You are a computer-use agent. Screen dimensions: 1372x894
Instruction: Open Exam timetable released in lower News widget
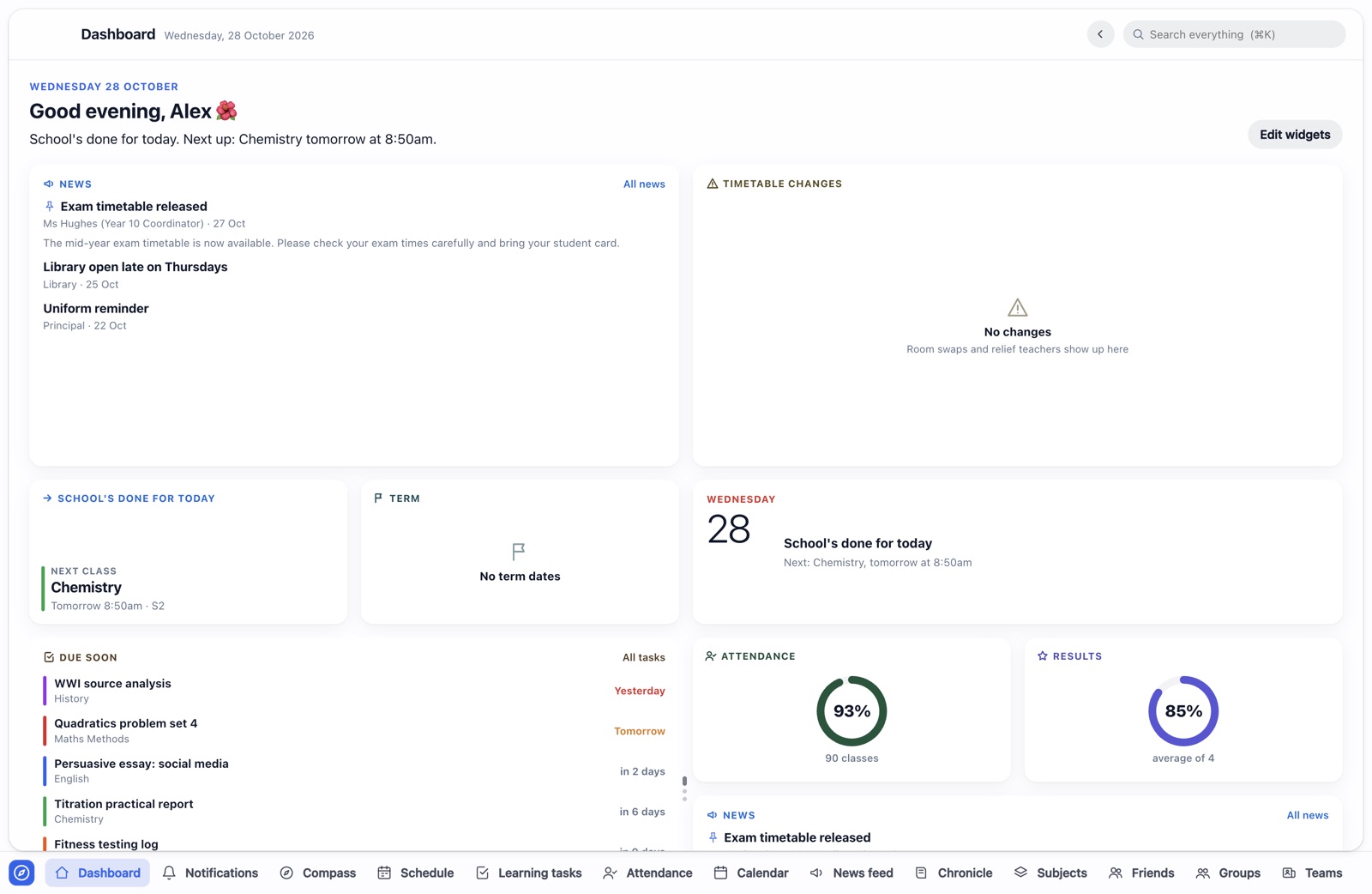797,837
